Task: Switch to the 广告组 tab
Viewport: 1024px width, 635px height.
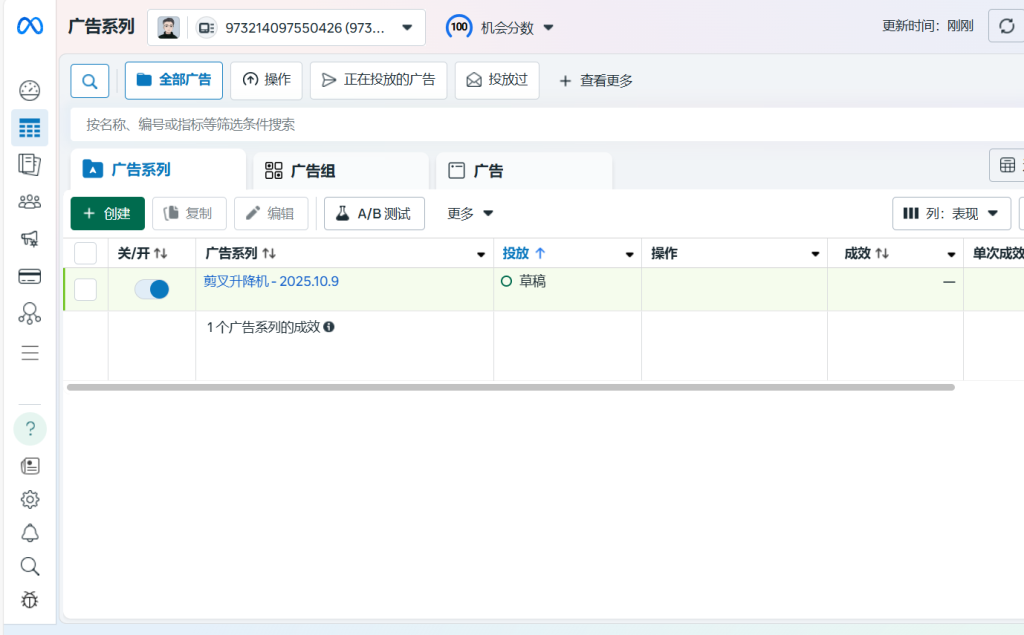Action: tap(340, 171)
